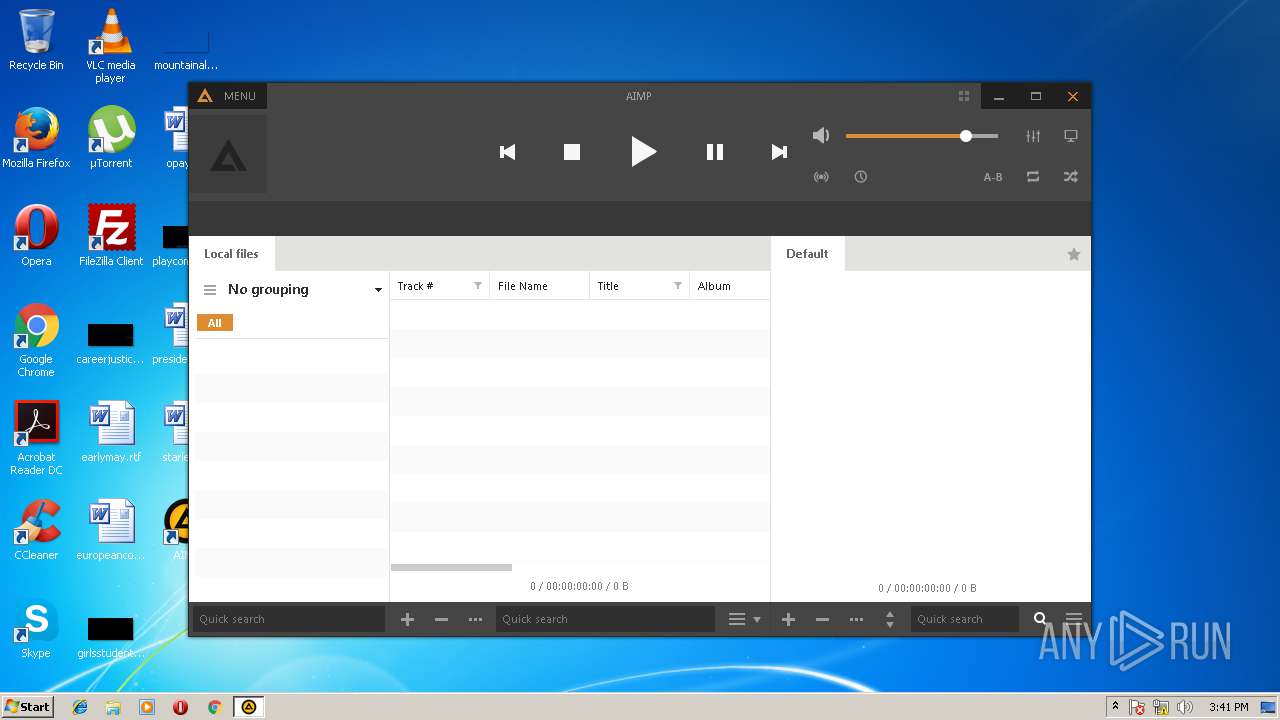Open Chrome from the taskbar
The width and height of the screenshot is (1280, 720).
tap(214, 707)
